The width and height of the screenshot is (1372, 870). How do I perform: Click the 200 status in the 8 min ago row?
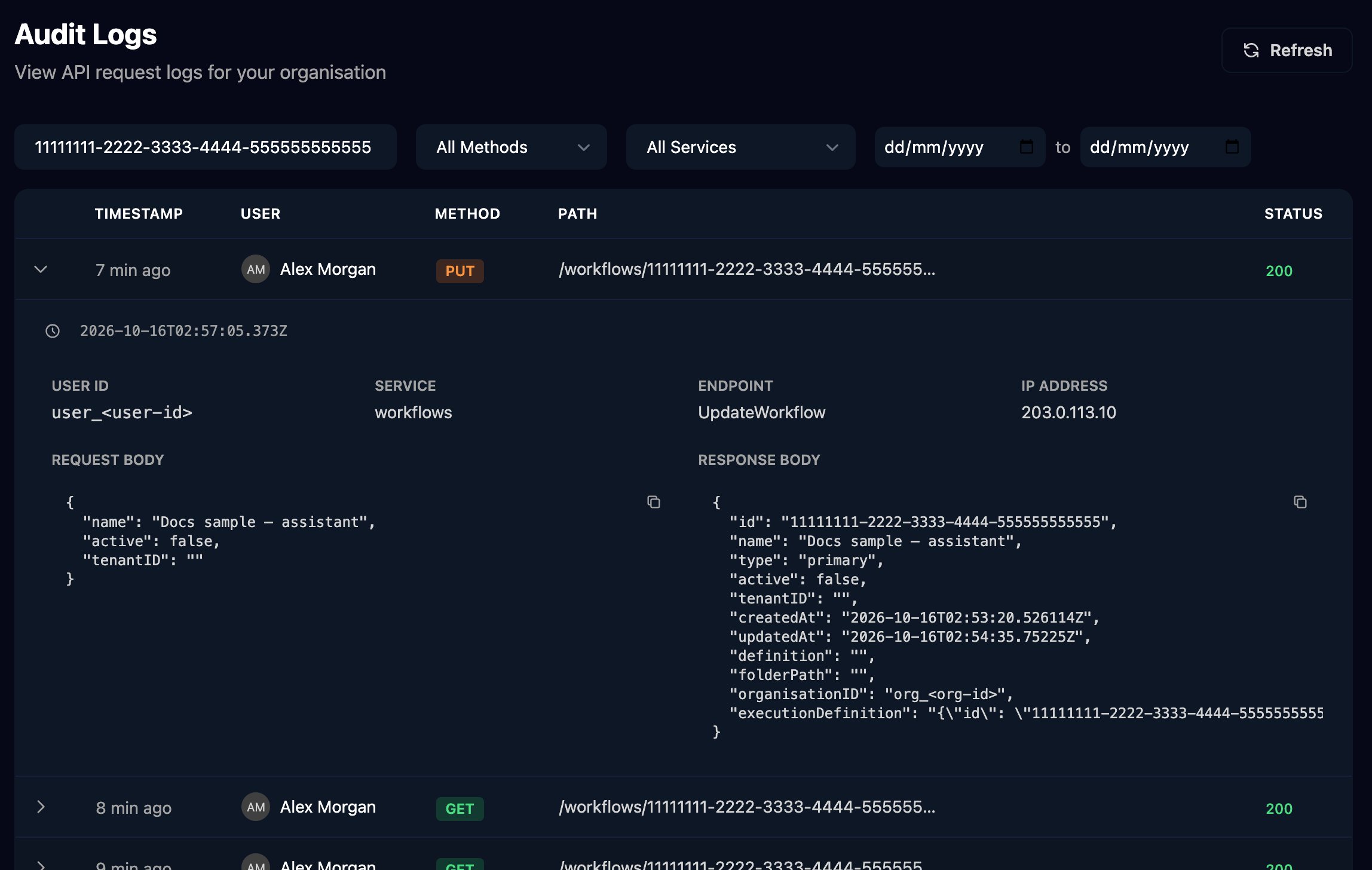pyautogui.click(x=1279, y=808)
